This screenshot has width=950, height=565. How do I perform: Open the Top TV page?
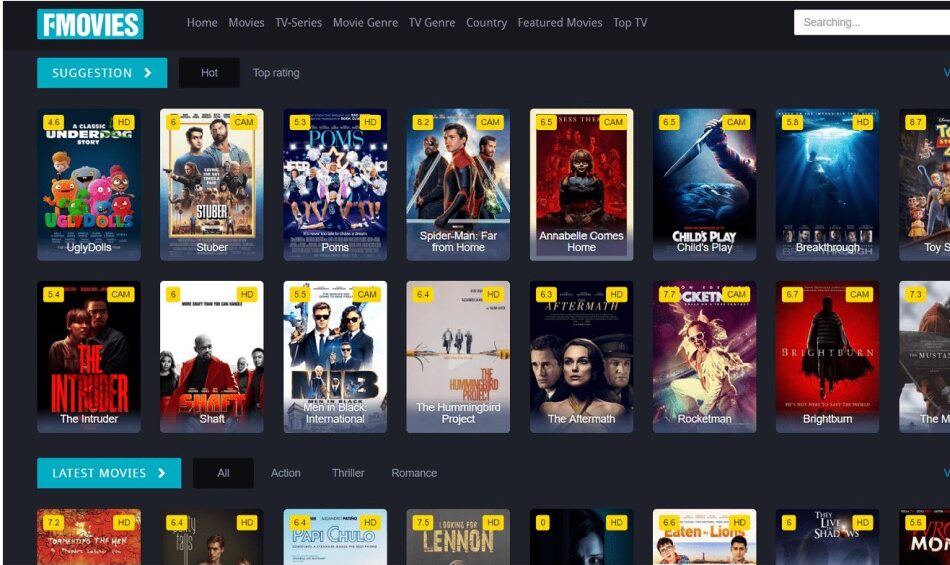[629, 22]
